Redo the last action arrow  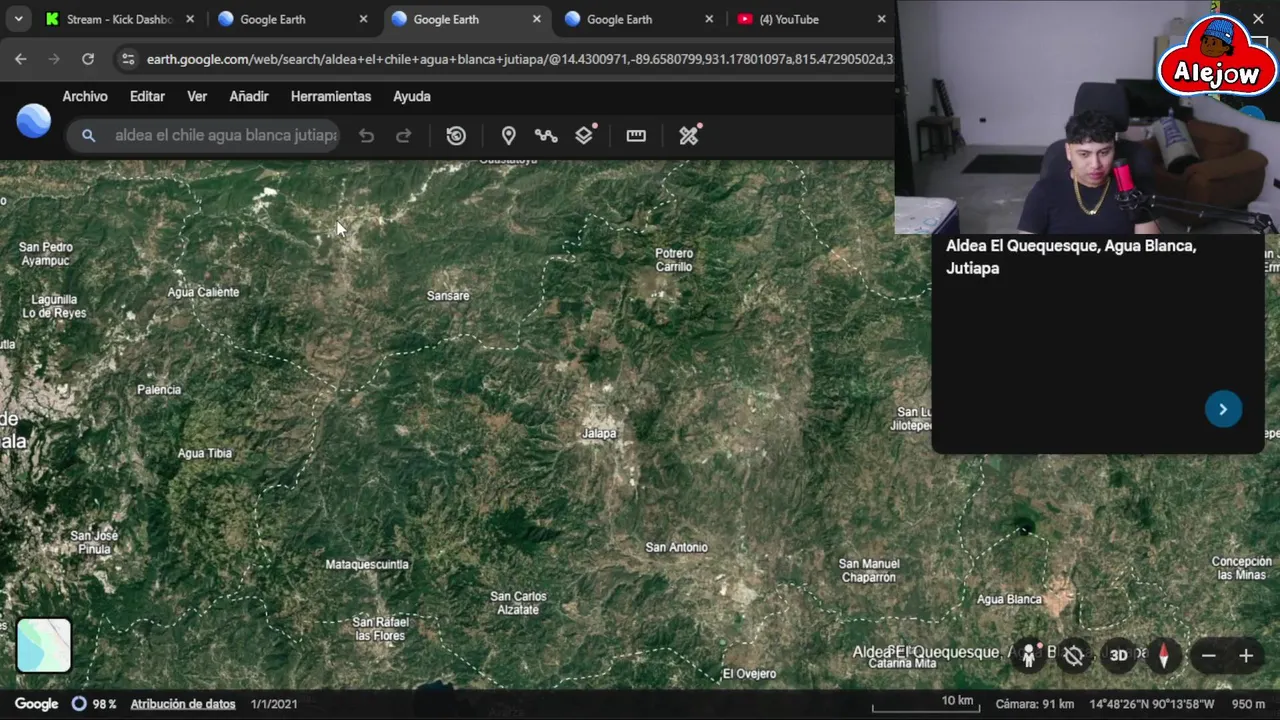click(x=403, y=136)
